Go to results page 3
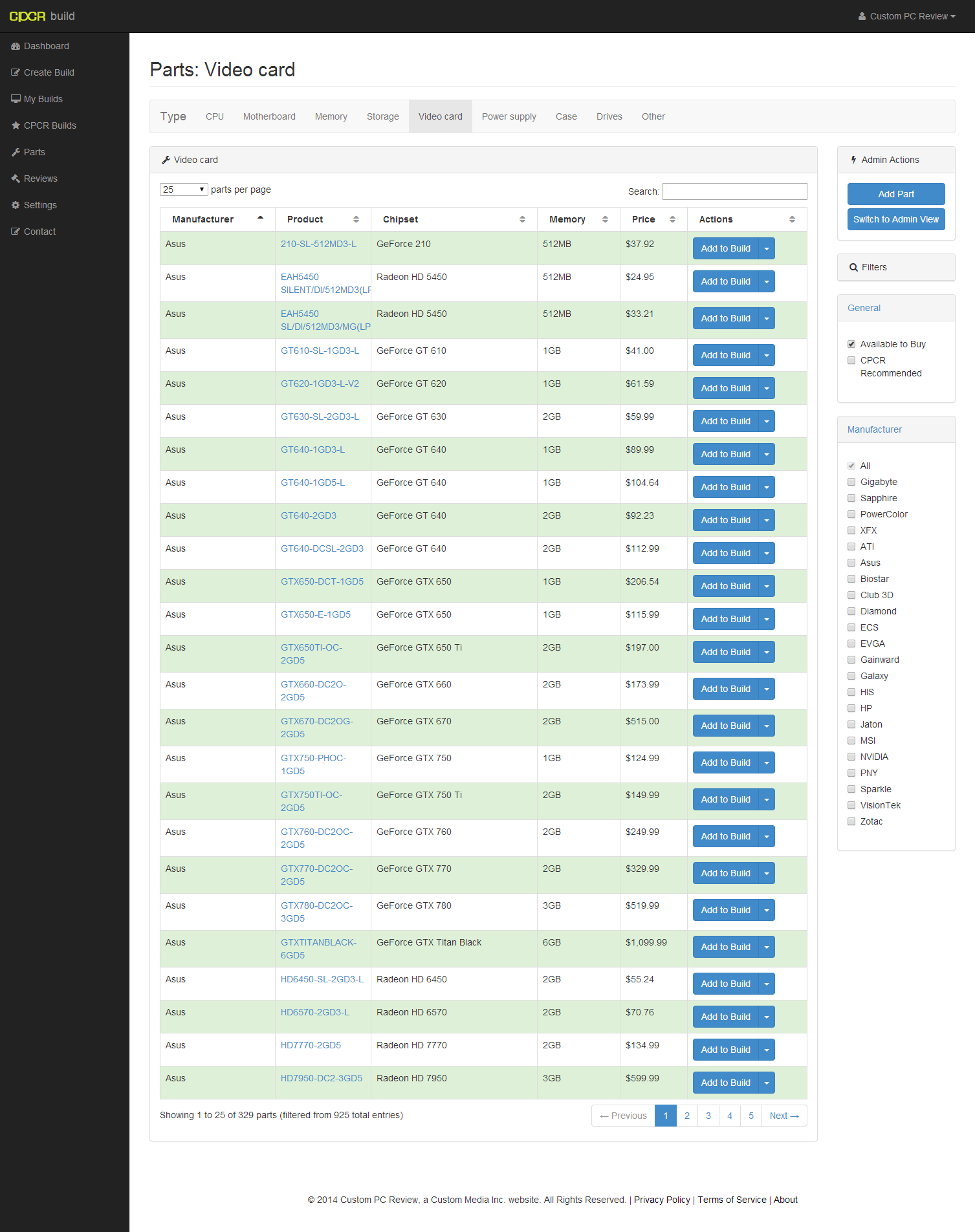 [708, 1116]
